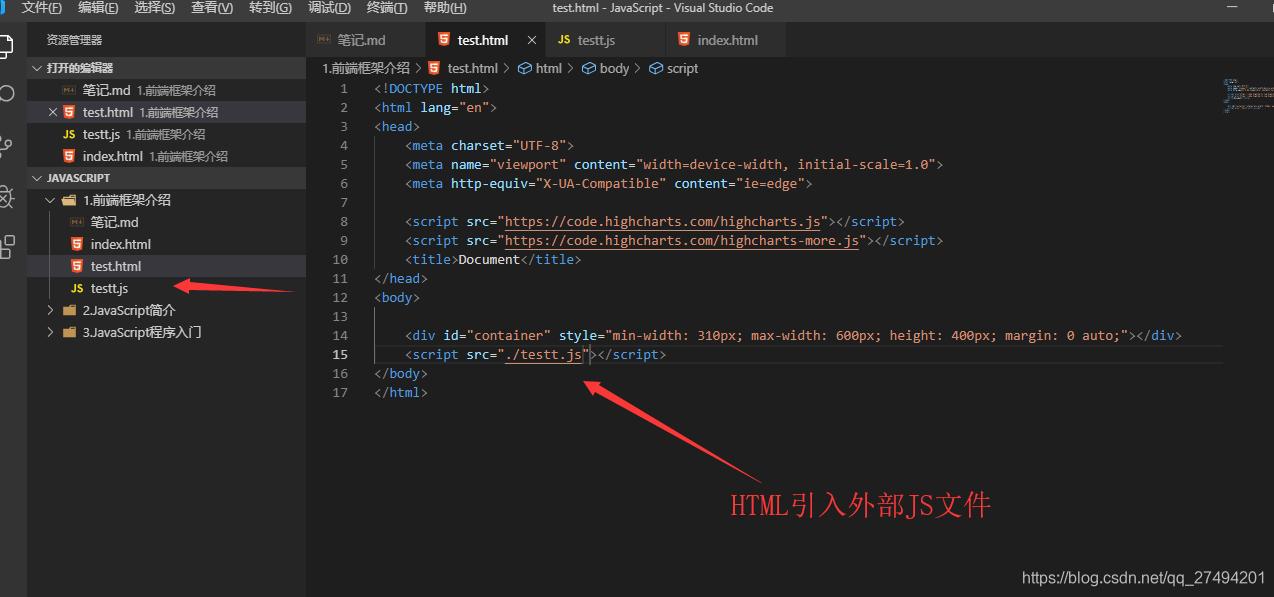Follow the highcharts-more.js script URL link
Viewport: 1274px width, 597px height.
coord(682,240)
